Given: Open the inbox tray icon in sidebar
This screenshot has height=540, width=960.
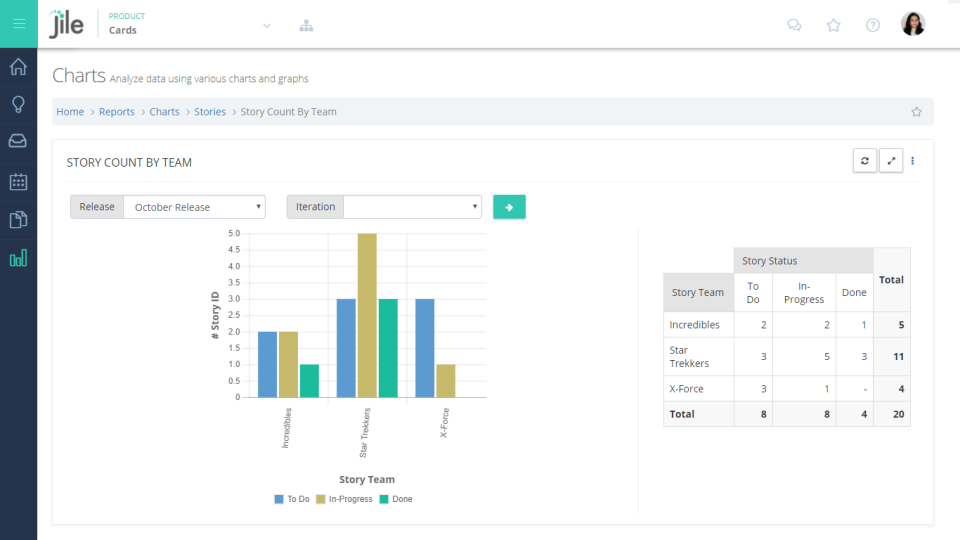Looking at the screenshot, I should tap(18, 141).
